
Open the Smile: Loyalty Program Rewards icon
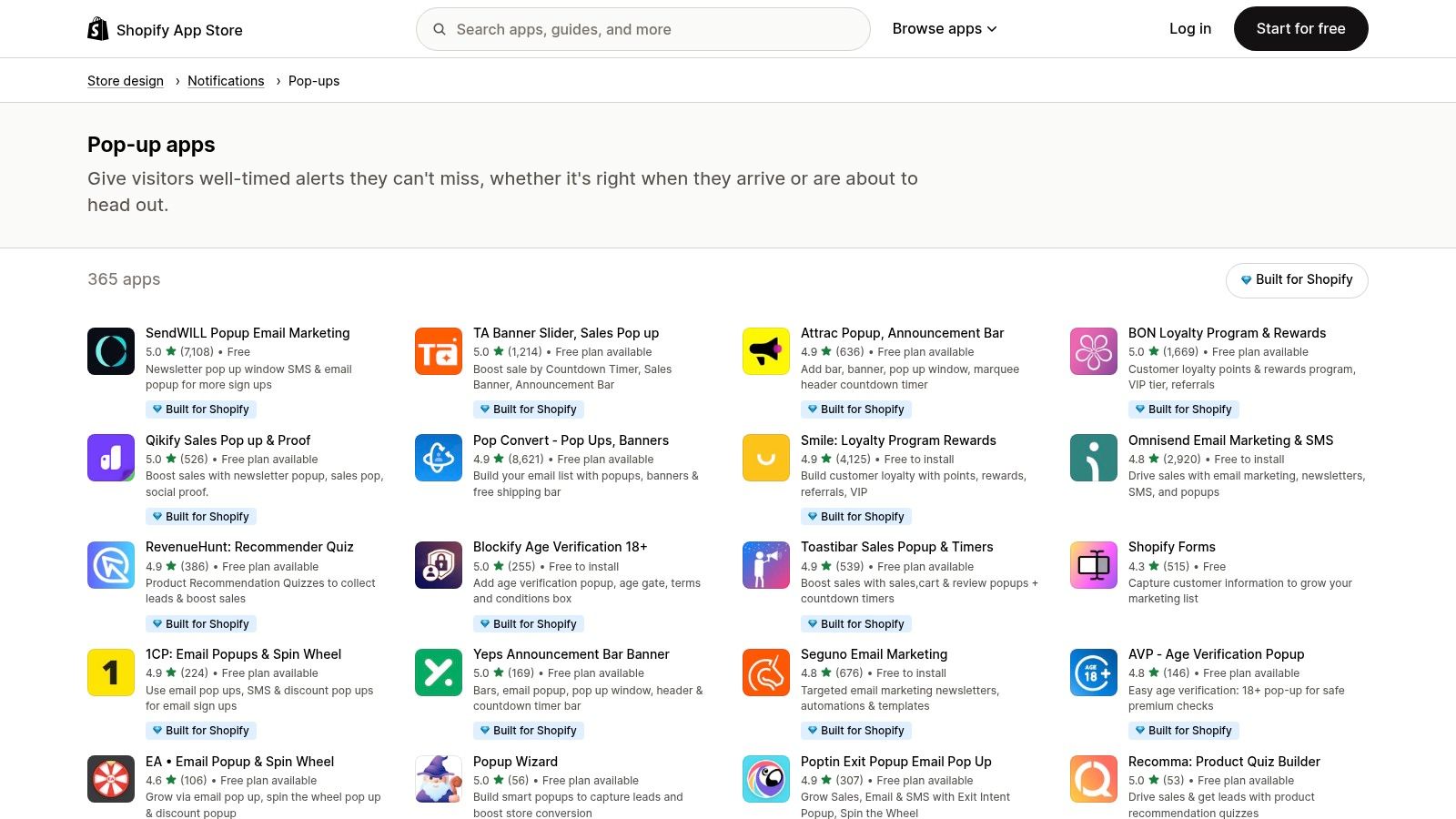(765, 458)
